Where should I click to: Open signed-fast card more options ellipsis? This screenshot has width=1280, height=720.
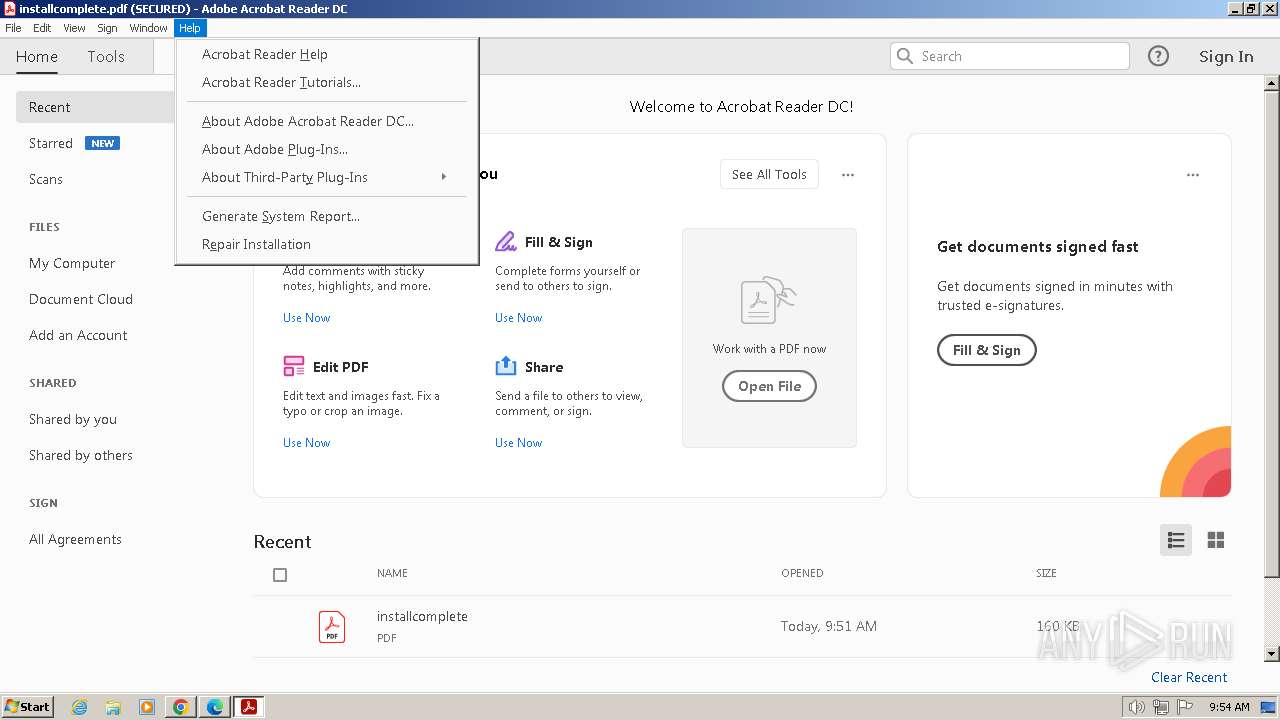point(1193,175)
